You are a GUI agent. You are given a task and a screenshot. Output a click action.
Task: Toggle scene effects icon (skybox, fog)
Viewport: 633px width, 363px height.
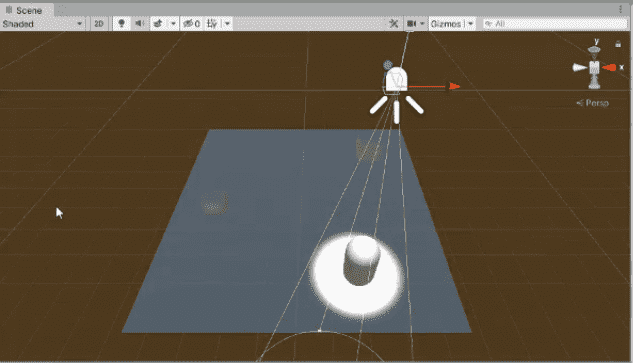(158, 24)
